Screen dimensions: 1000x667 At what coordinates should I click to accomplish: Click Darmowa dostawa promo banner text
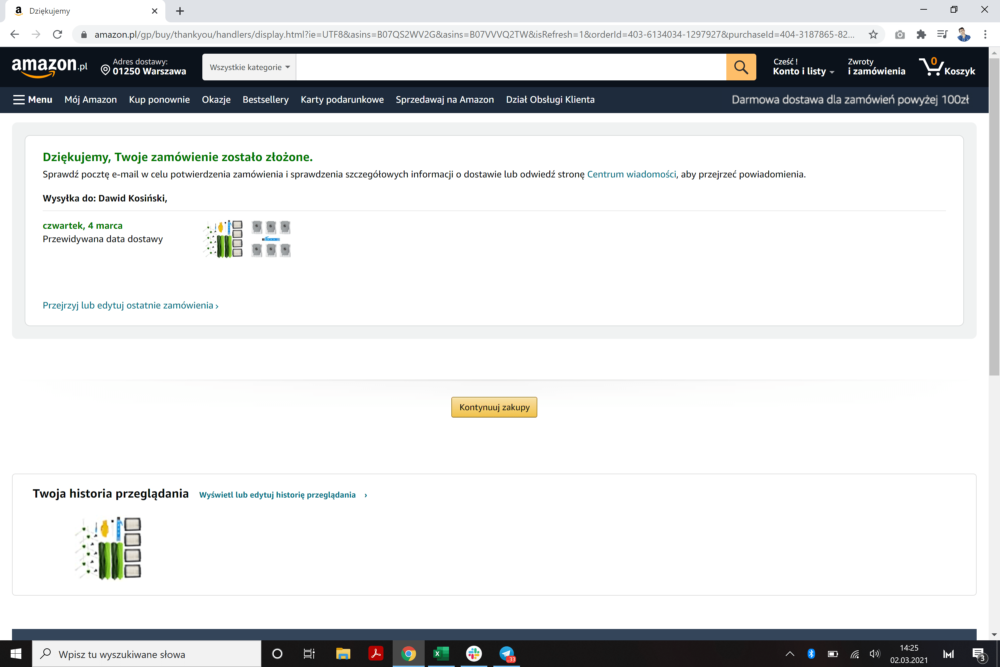click(x=850, y=99)
